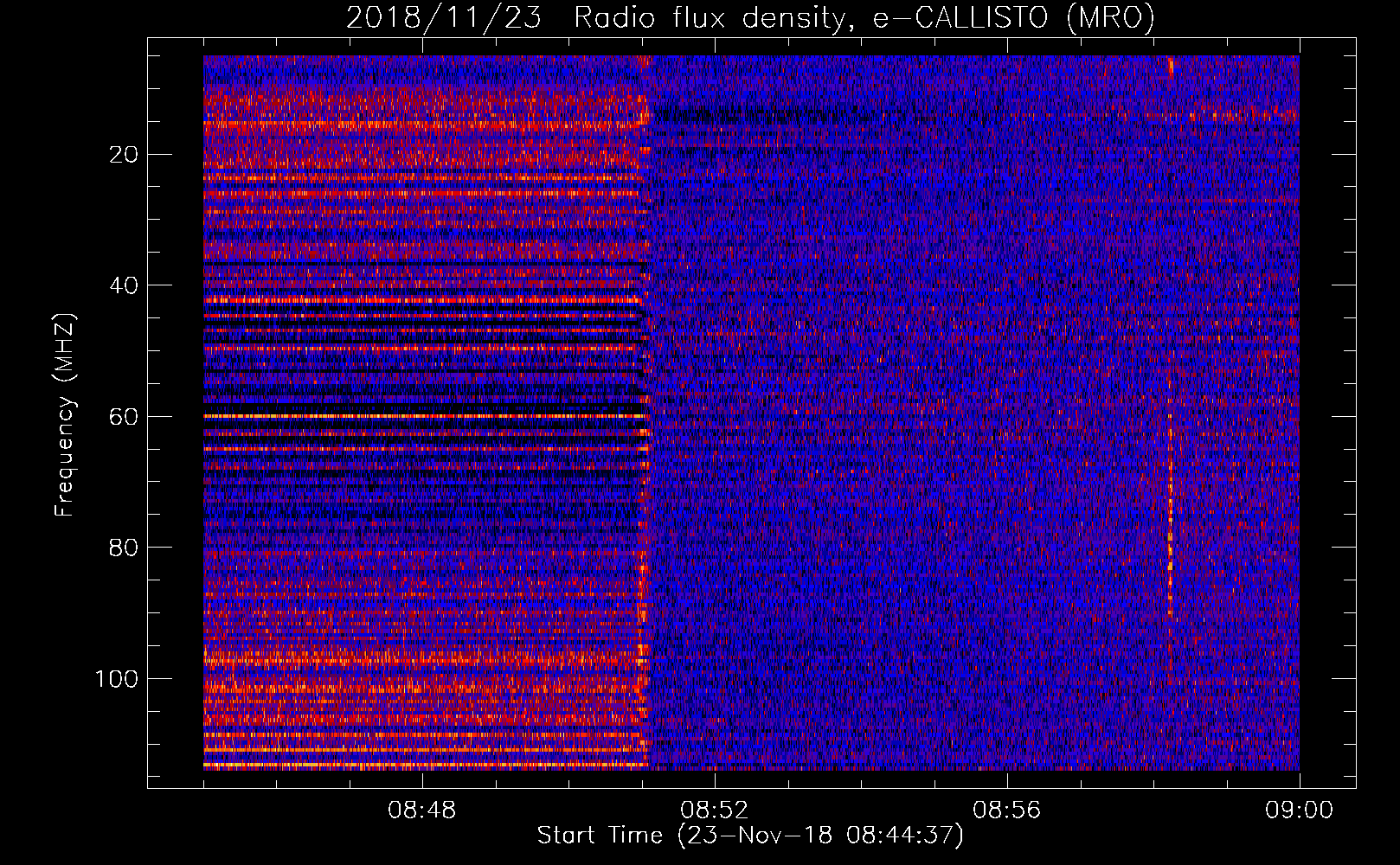
Task: Click the 08:56 time tick label
Action: click(x=1006, y=811)
